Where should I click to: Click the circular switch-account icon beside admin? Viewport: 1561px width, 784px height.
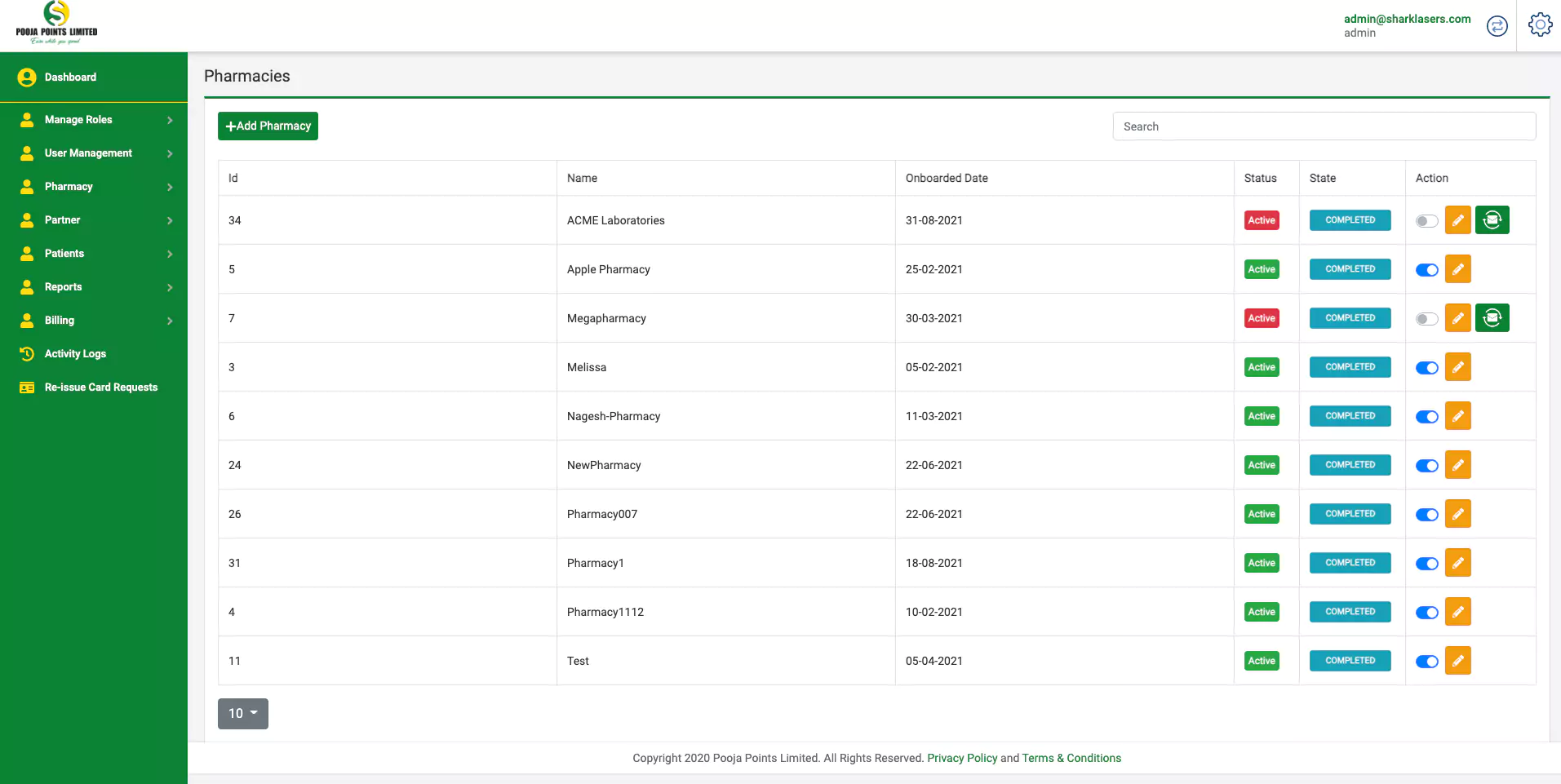[x=1497, y=26]
